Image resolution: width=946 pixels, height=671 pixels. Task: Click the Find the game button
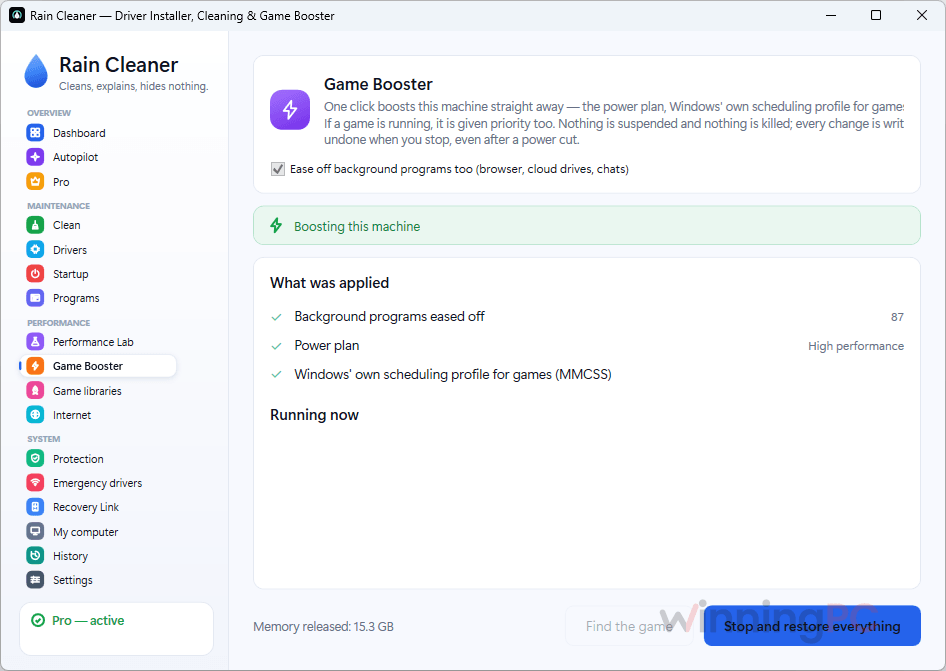[x=629, y=626]
